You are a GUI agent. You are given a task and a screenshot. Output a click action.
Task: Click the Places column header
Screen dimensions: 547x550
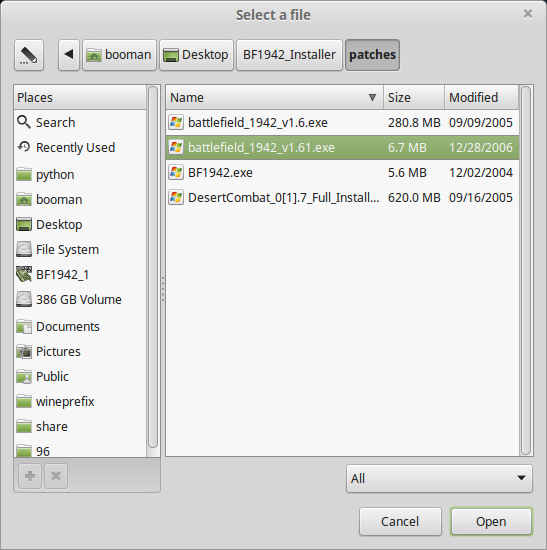click(x=80, y=97)
